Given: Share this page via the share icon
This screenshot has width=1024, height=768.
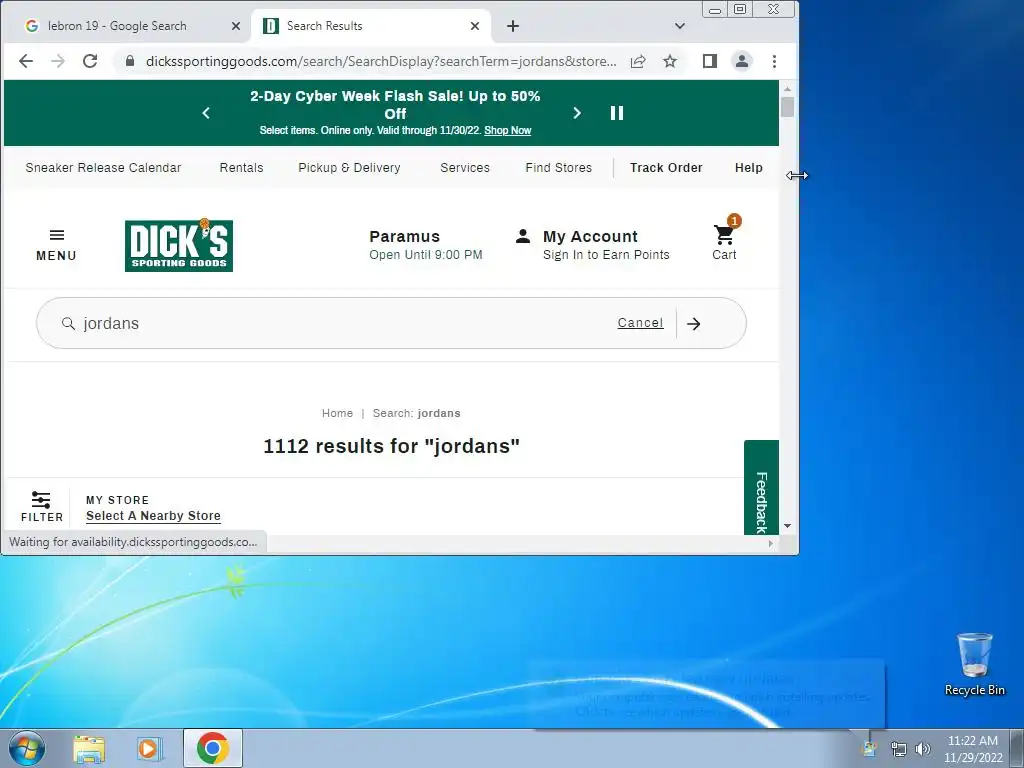Looking at the screenshot, I should click(638, 61).
